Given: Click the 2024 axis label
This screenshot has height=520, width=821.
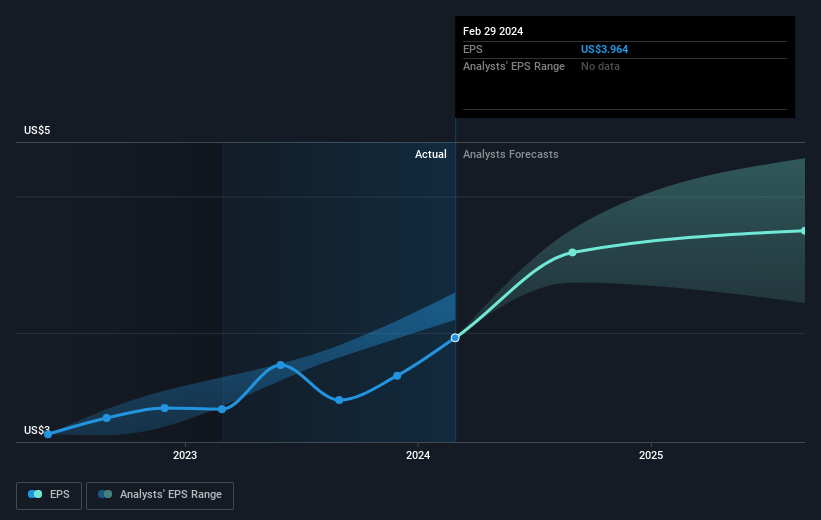Looking at the screenshot, I should [x=418, y=455].
